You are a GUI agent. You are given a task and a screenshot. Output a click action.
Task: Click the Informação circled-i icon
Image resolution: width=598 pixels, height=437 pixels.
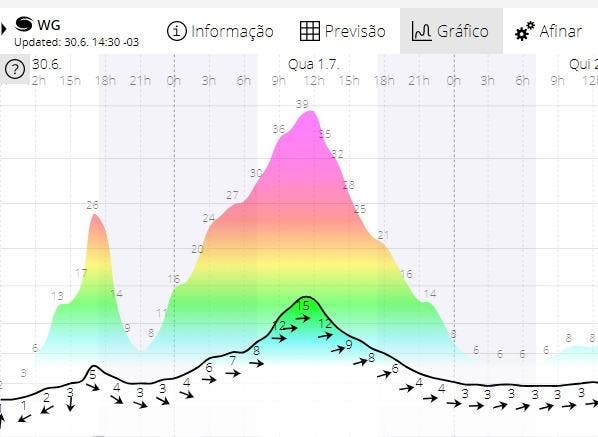pos(177,31)
